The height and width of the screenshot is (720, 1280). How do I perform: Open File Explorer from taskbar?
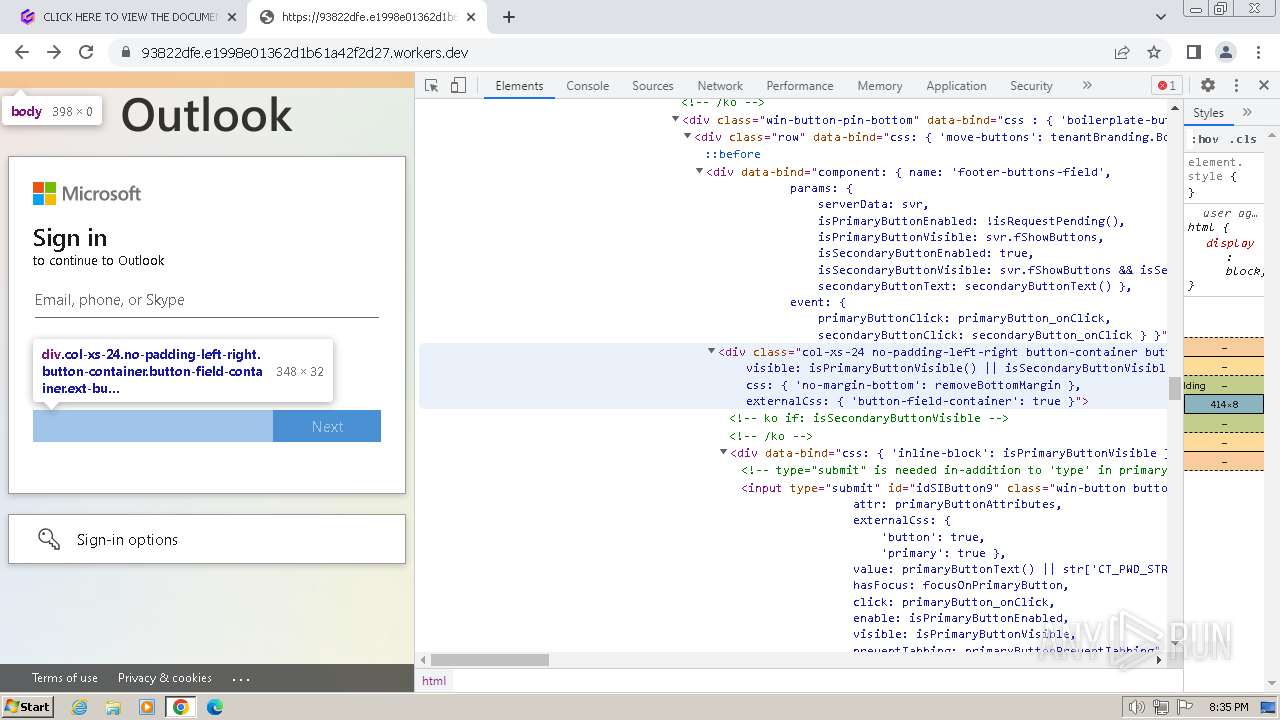[x=113, y=707]
